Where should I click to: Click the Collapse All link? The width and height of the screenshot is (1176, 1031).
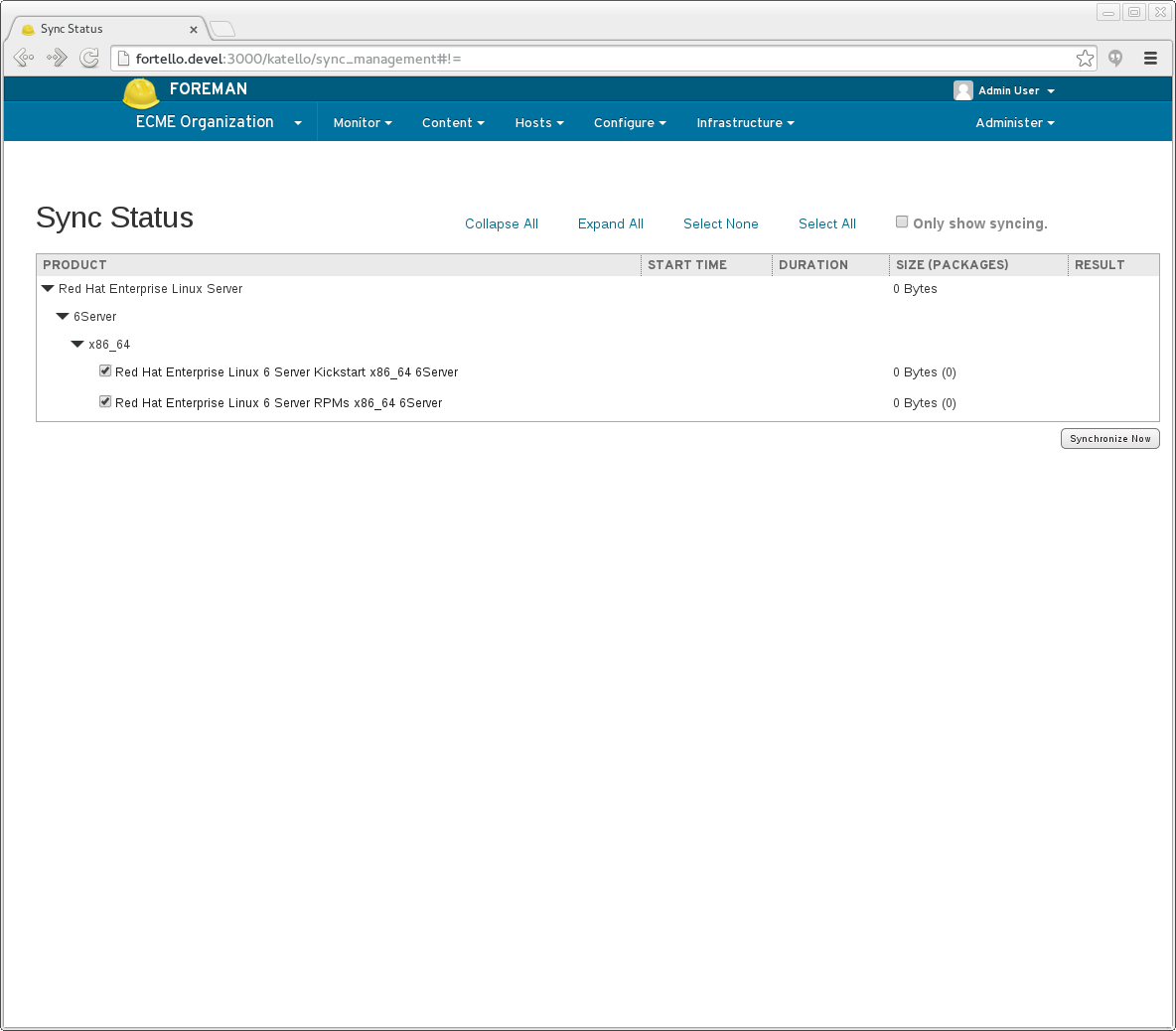(x=501, y=223)
